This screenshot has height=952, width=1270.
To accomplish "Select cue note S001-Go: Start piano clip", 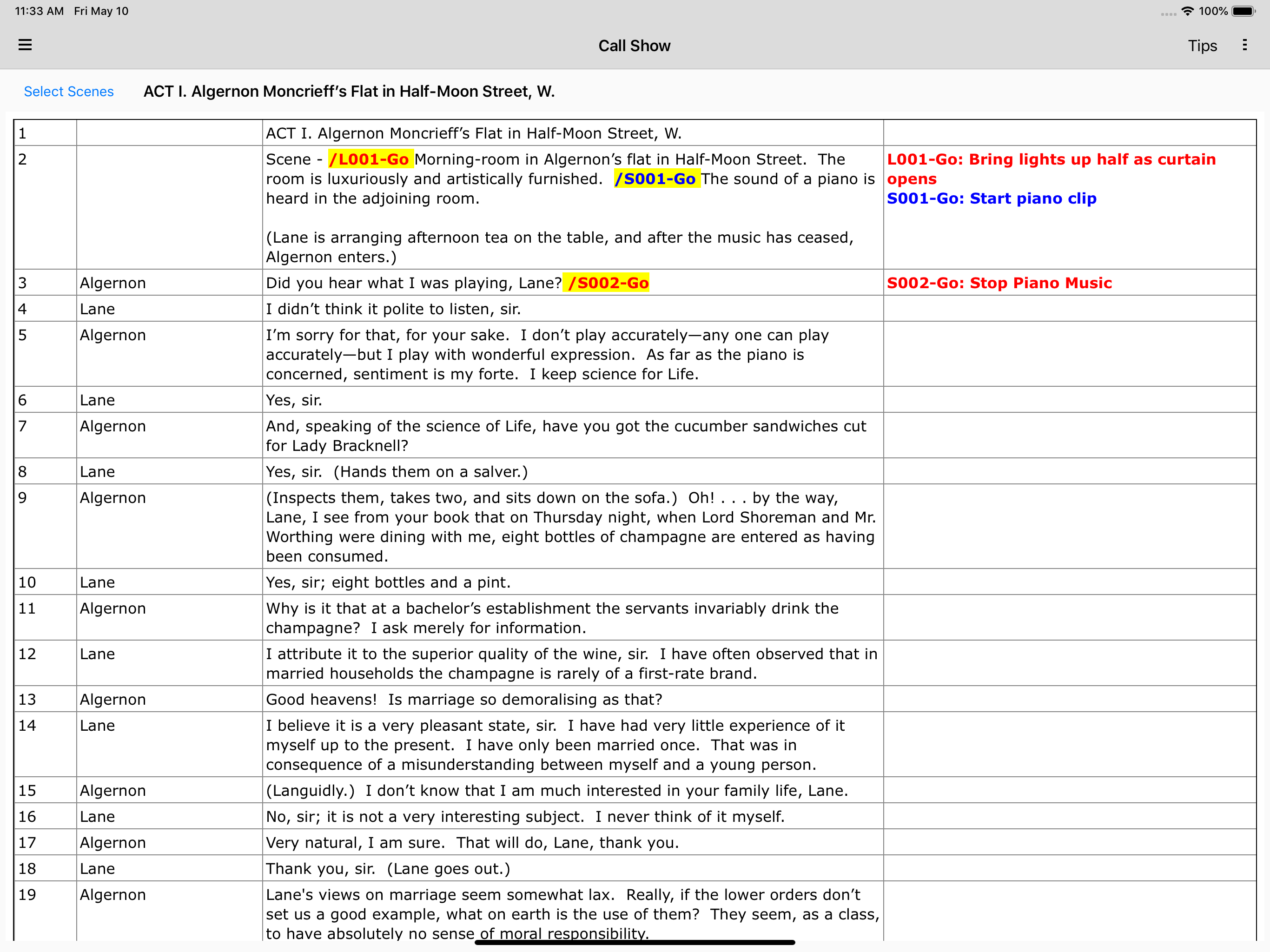I will click(x=992, y=198).
